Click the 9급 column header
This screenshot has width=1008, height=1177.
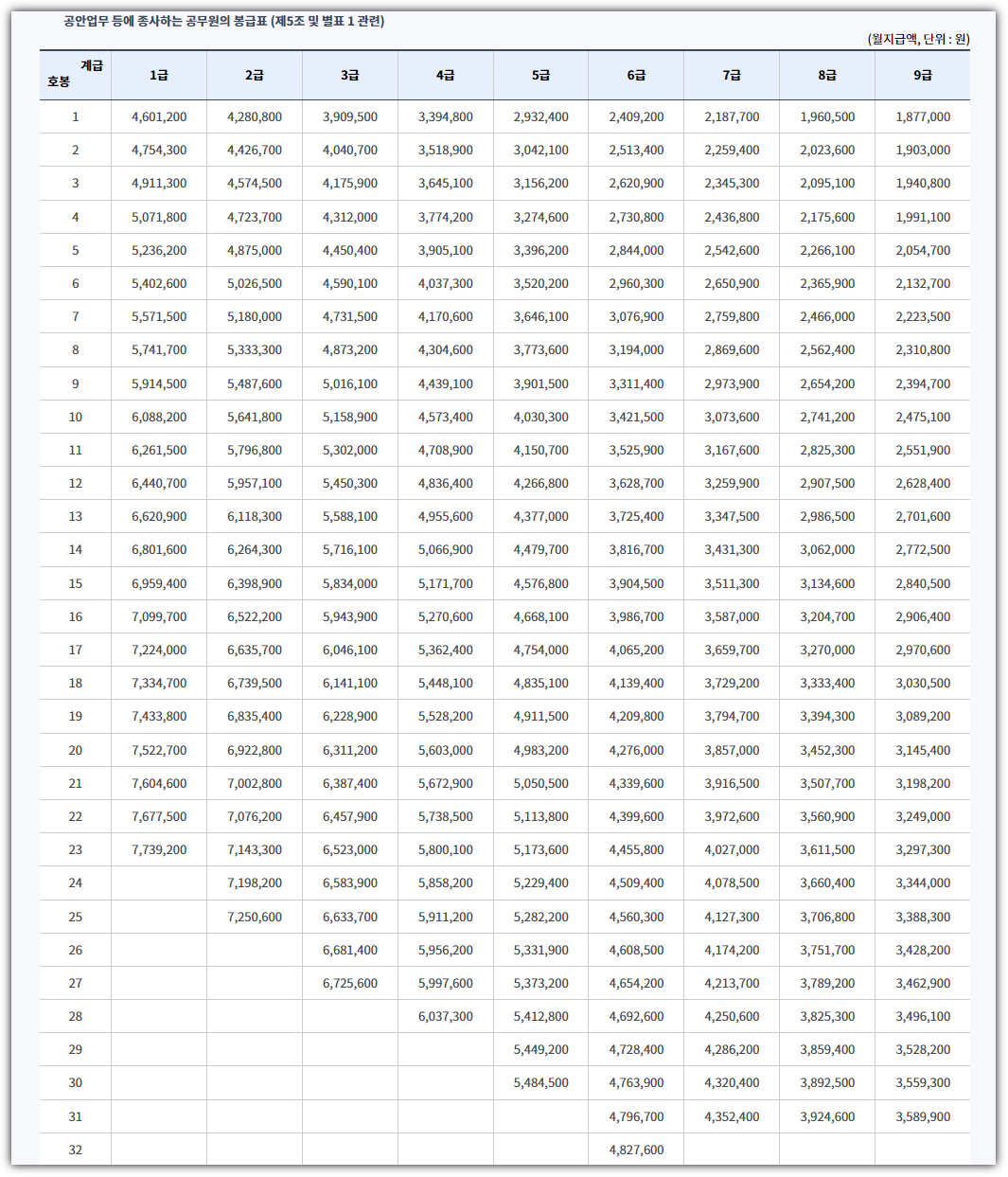click(x=923, y=76)
